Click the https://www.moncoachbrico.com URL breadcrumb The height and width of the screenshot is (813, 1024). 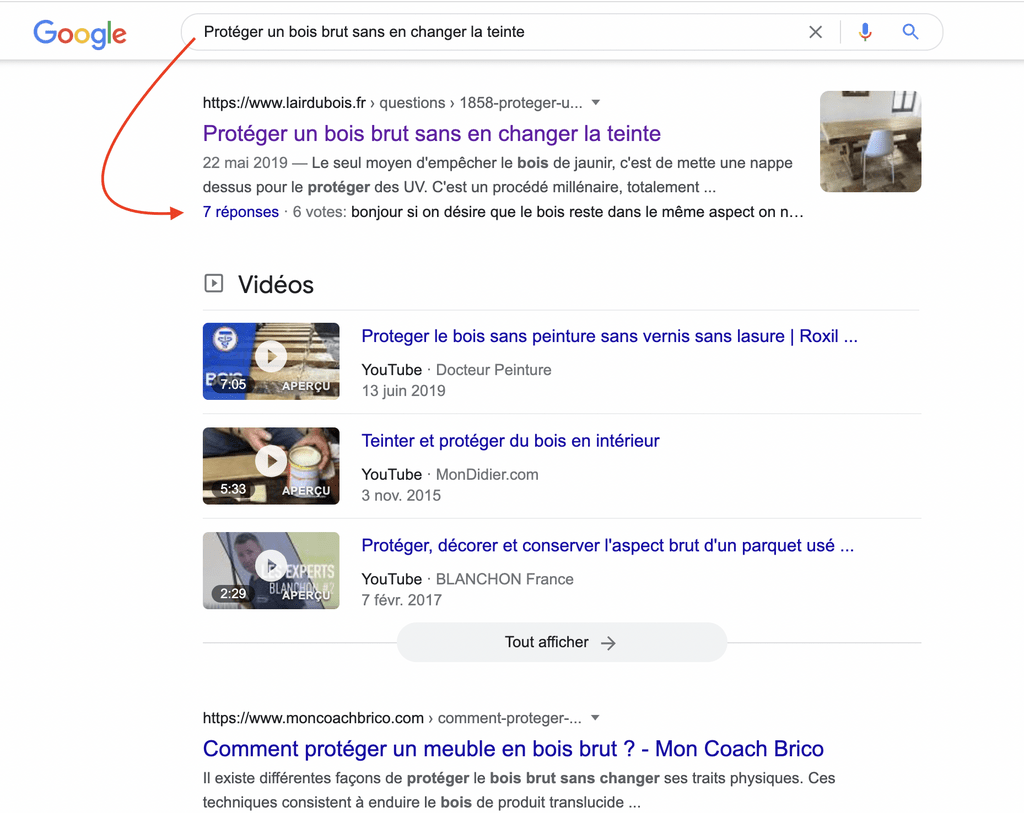pyautogui.click(x=313, y=718)
